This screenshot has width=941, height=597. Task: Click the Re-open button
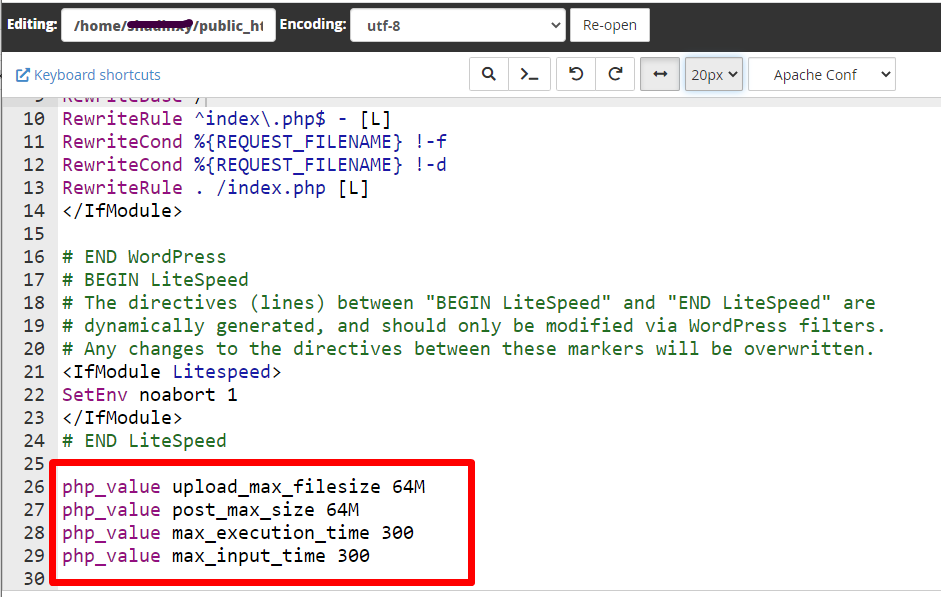point(609,25)
